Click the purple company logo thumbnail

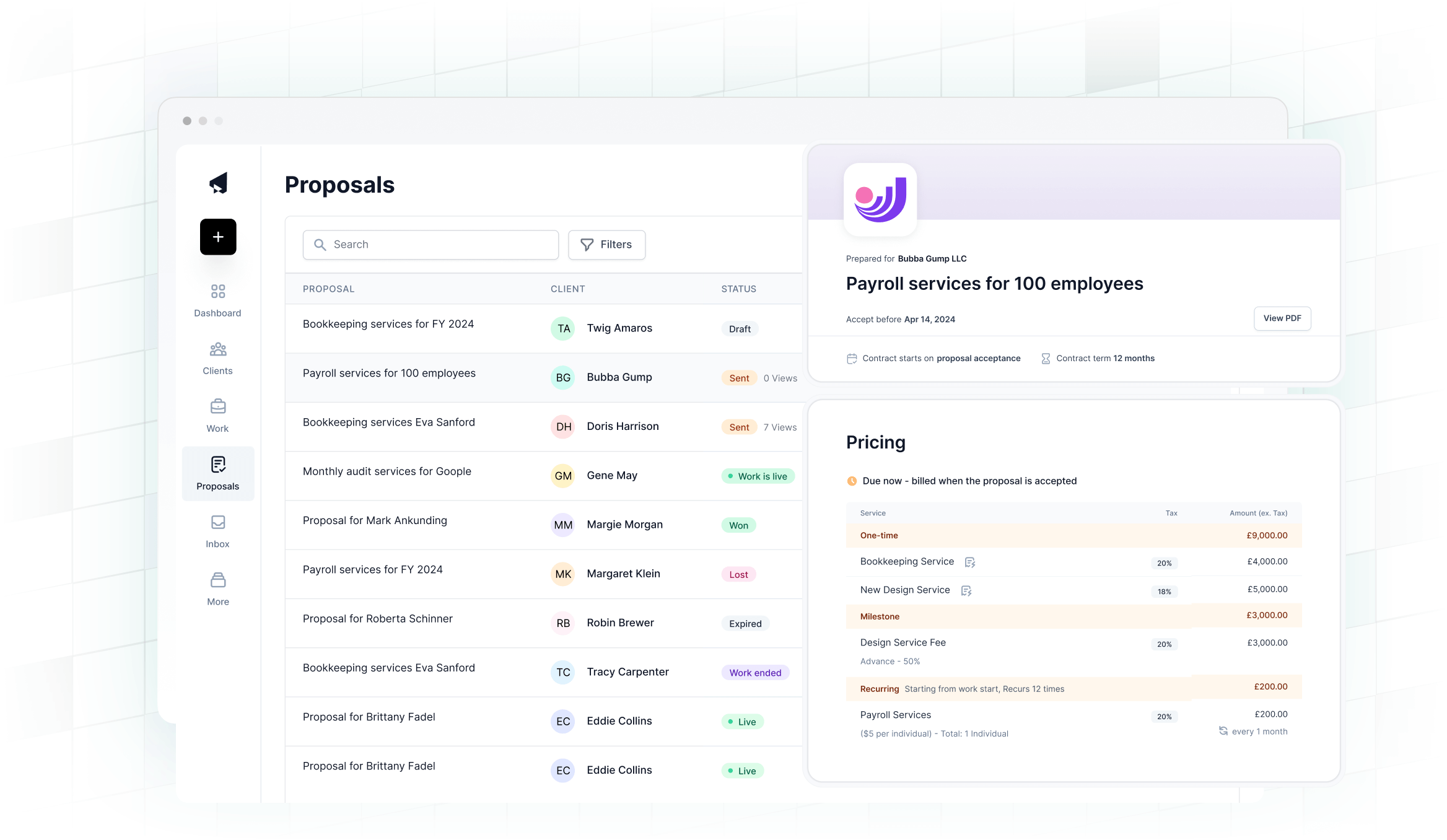[x=880, y=199]
